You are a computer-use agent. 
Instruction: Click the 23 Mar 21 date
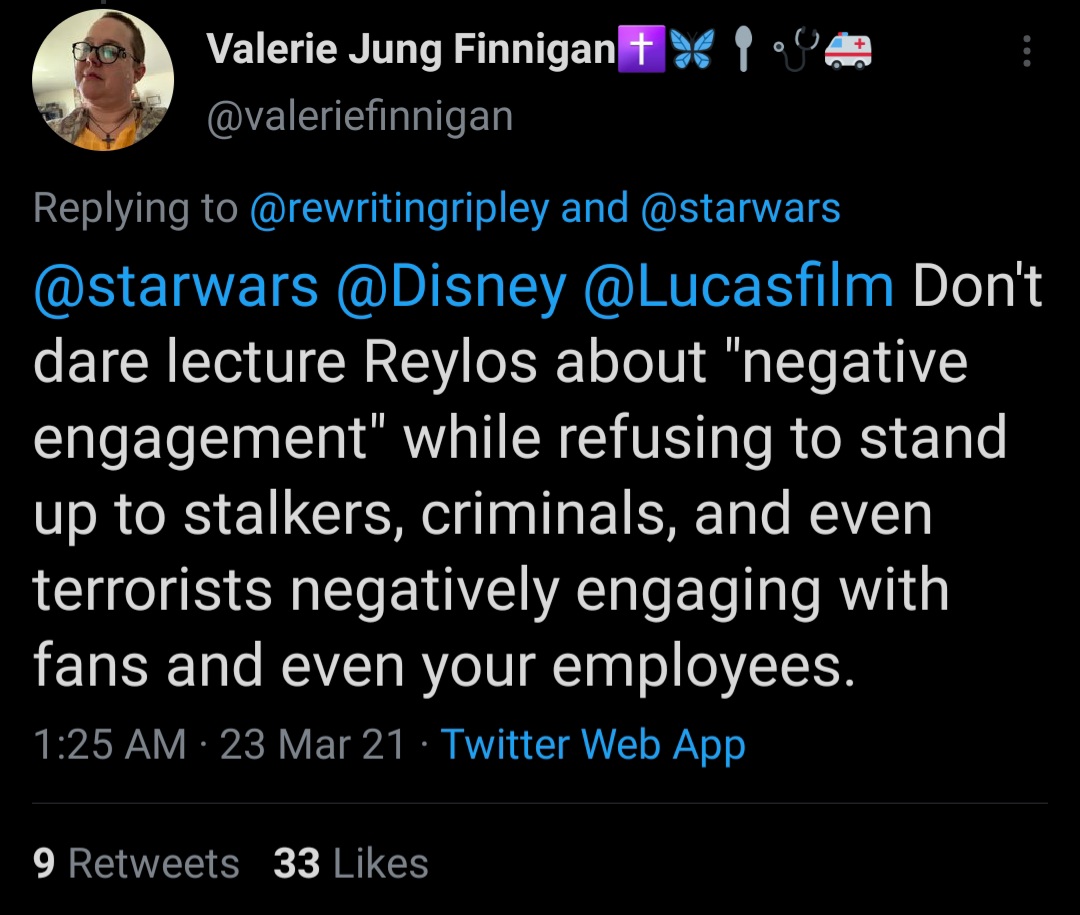[313, 745]
